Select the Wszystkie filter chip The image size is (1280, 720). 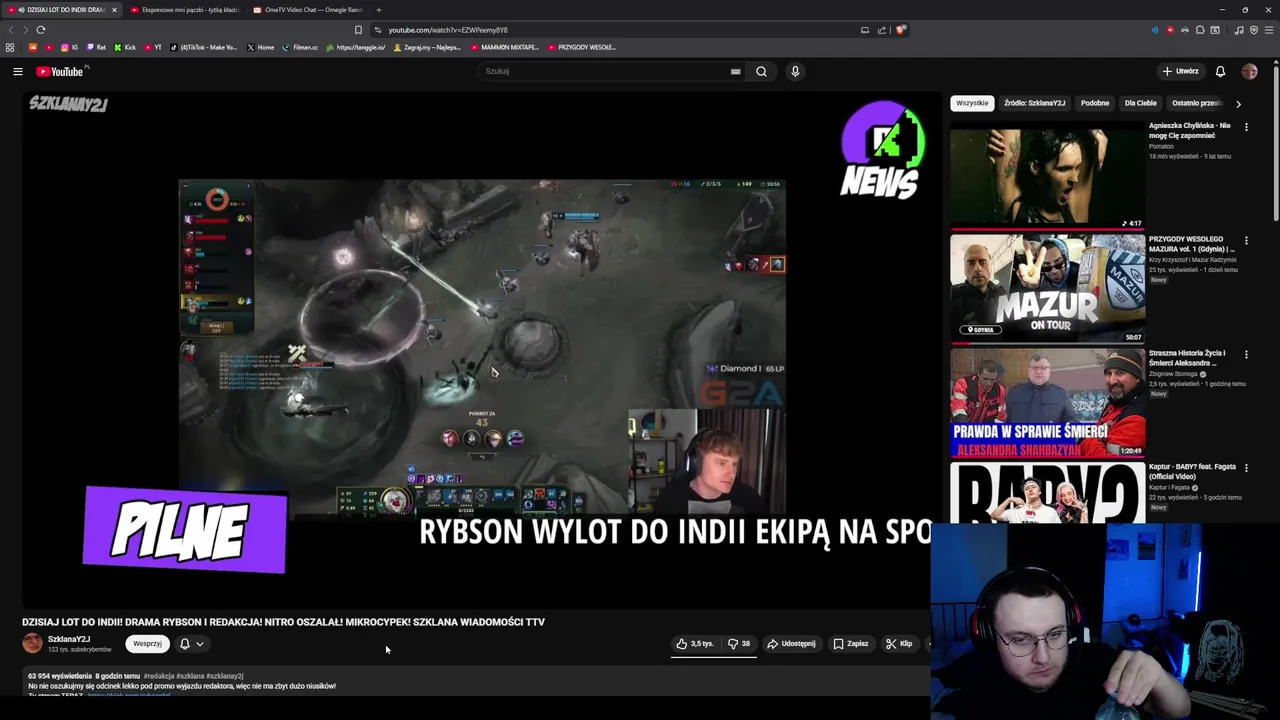[x=972, y=103]
